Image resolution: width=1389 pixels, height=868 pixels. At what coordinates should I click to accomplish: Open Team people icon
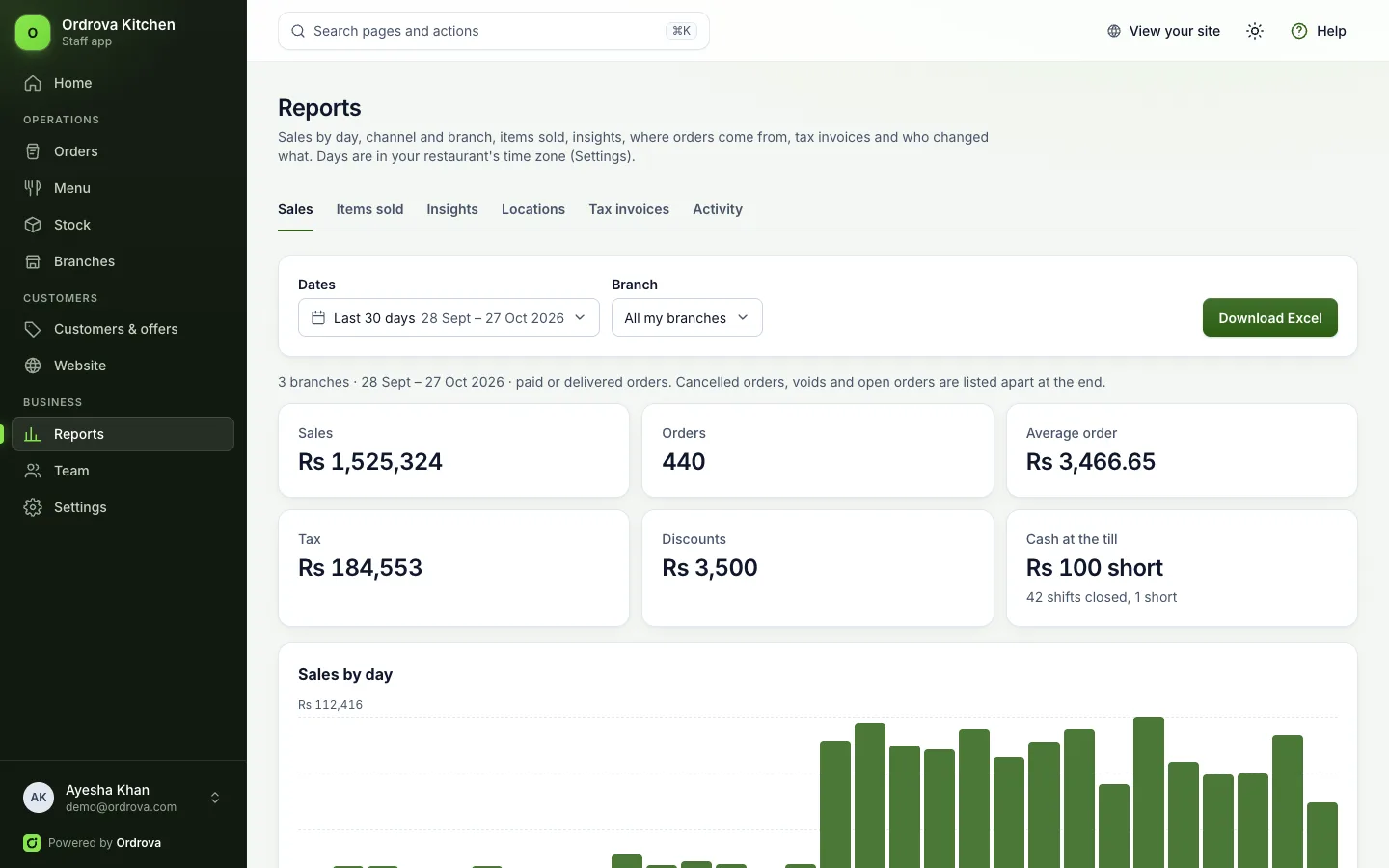[x=33, y=471]
